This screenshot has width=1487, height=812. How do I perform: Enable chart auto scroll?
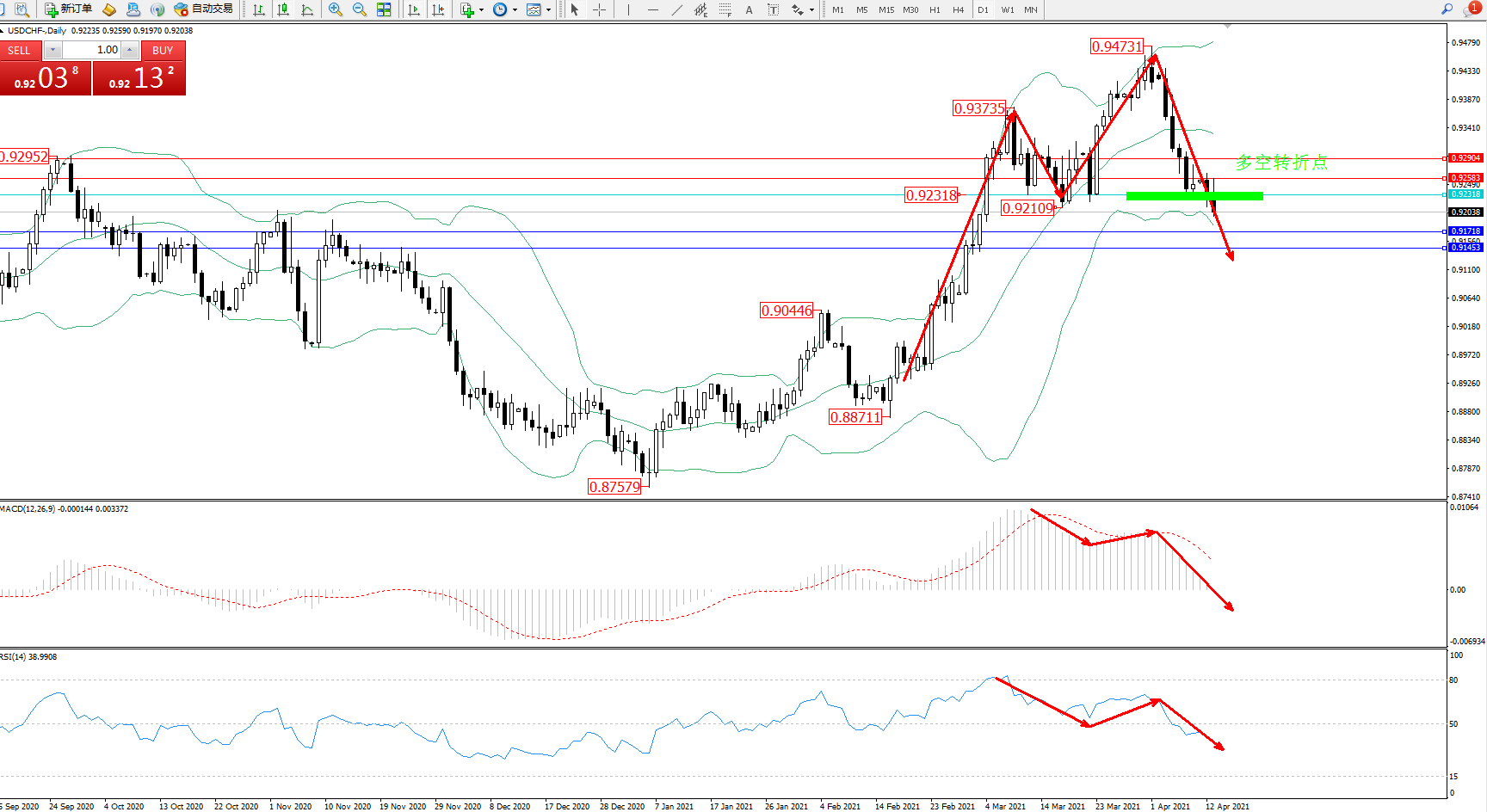pos(414,9)
